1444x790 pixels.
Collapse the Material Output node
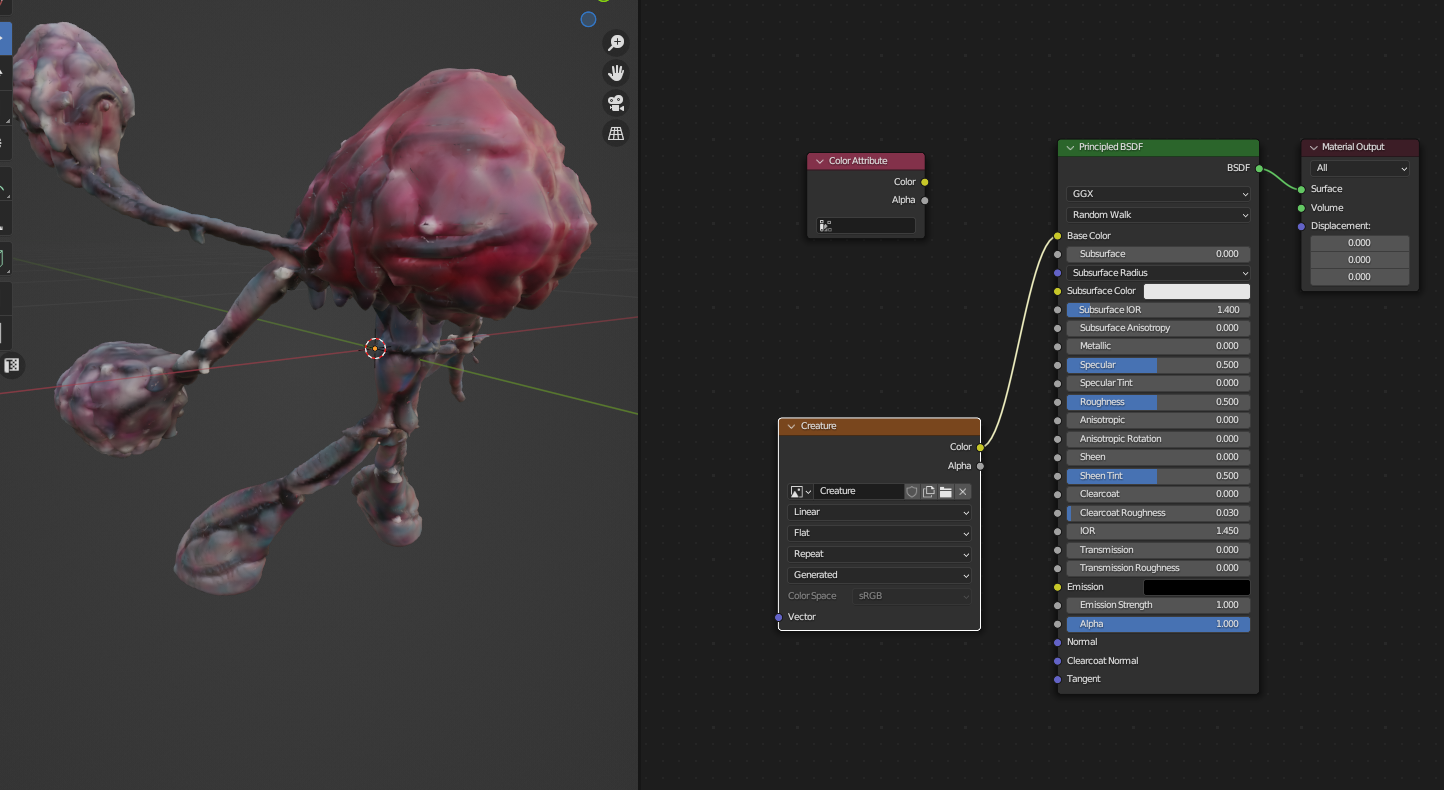click(x=1314, y=147)
